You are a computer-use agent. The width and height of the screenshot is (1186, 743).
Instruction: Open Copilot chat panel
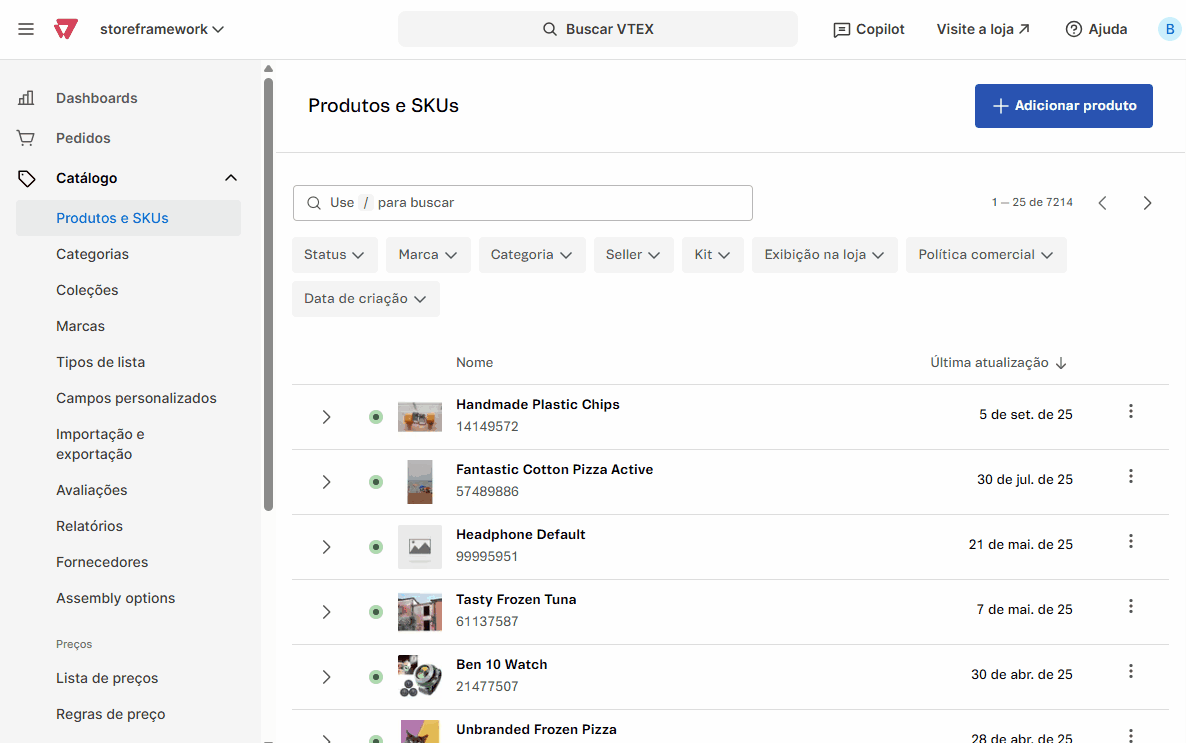click(x=868, y=29)
